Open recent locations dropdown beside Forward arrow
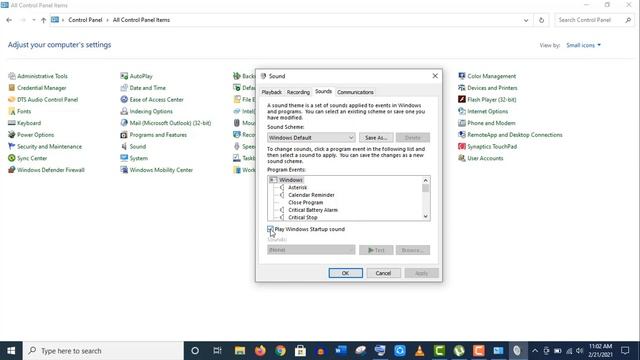The width and height of the screenshot is (640, 360). click(33, 20)
